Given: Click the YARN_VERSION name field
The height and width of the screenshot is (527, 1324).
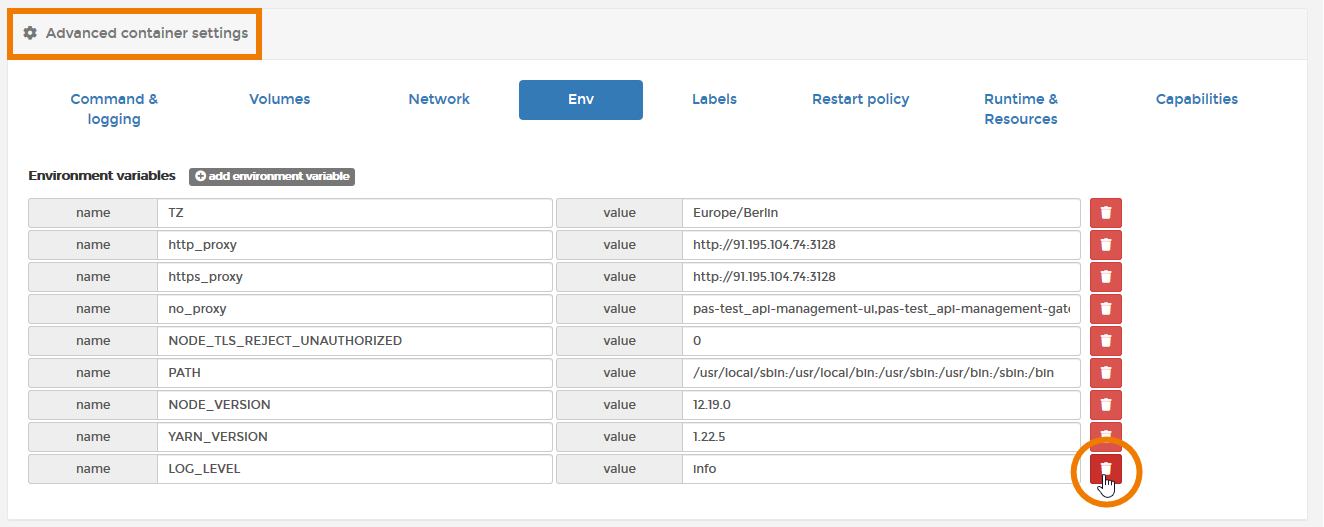Looking at the screenshot, I should pos(354,437).
